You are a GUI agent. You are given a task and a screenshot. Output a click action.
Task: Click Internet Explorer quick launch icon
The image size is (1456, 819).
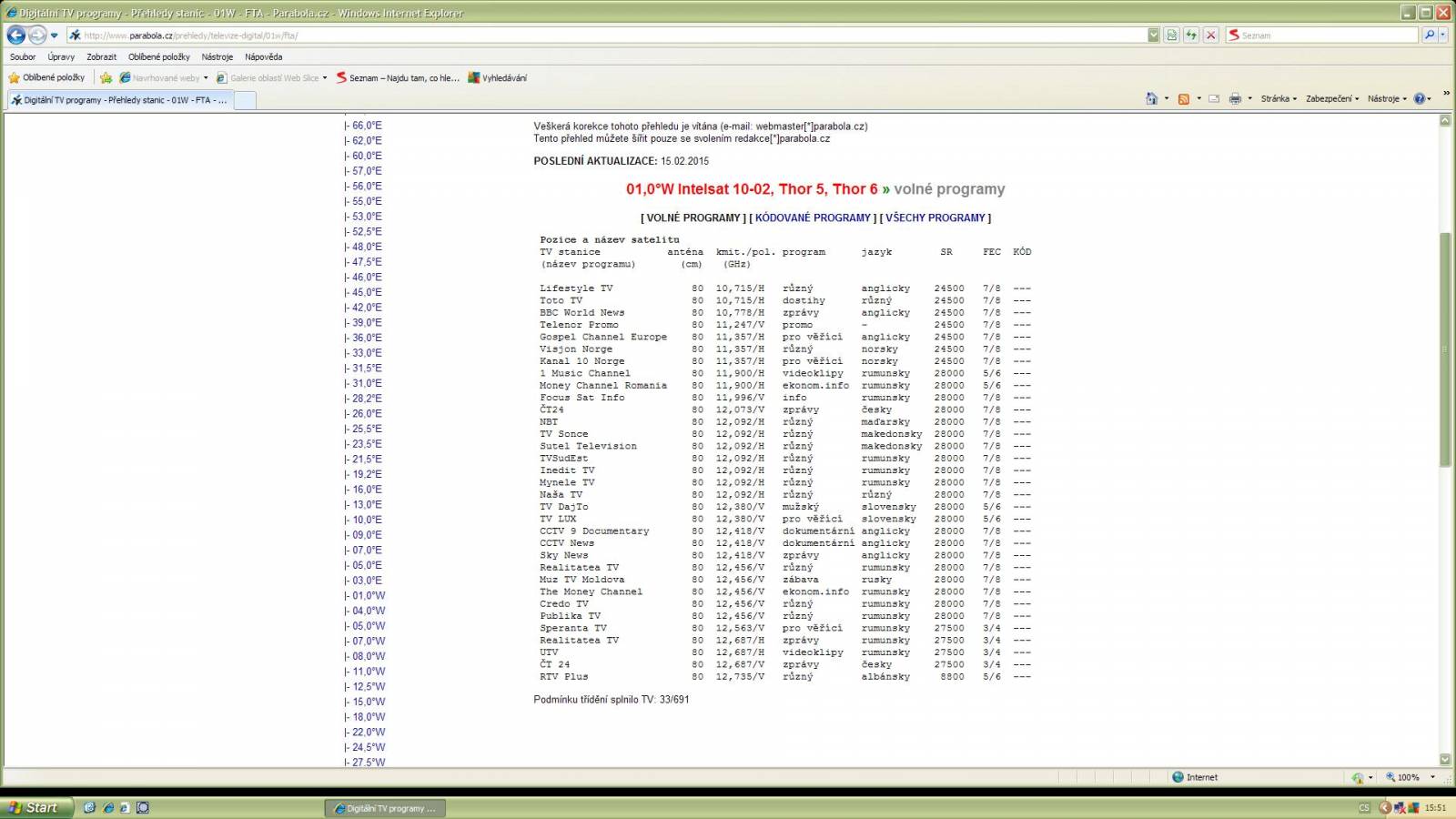(107, 807)
